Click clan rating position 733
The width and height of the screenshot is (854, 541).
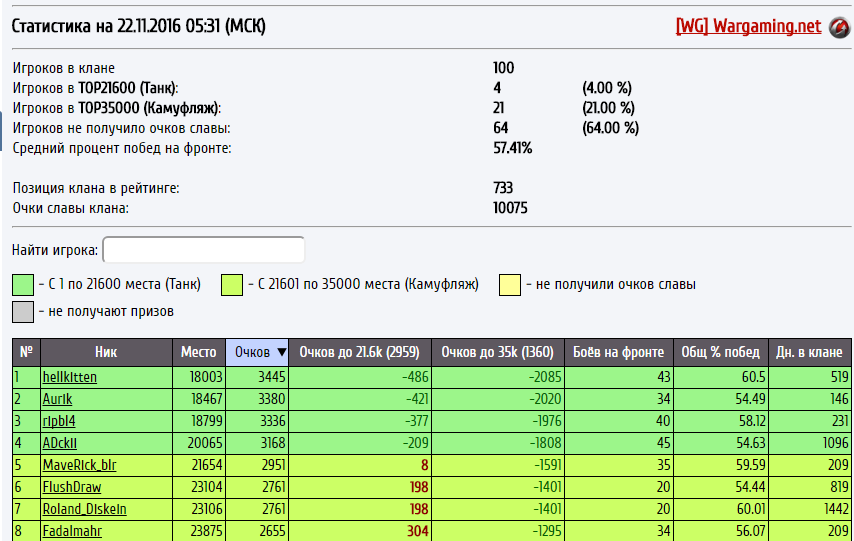tap(503, 188)
